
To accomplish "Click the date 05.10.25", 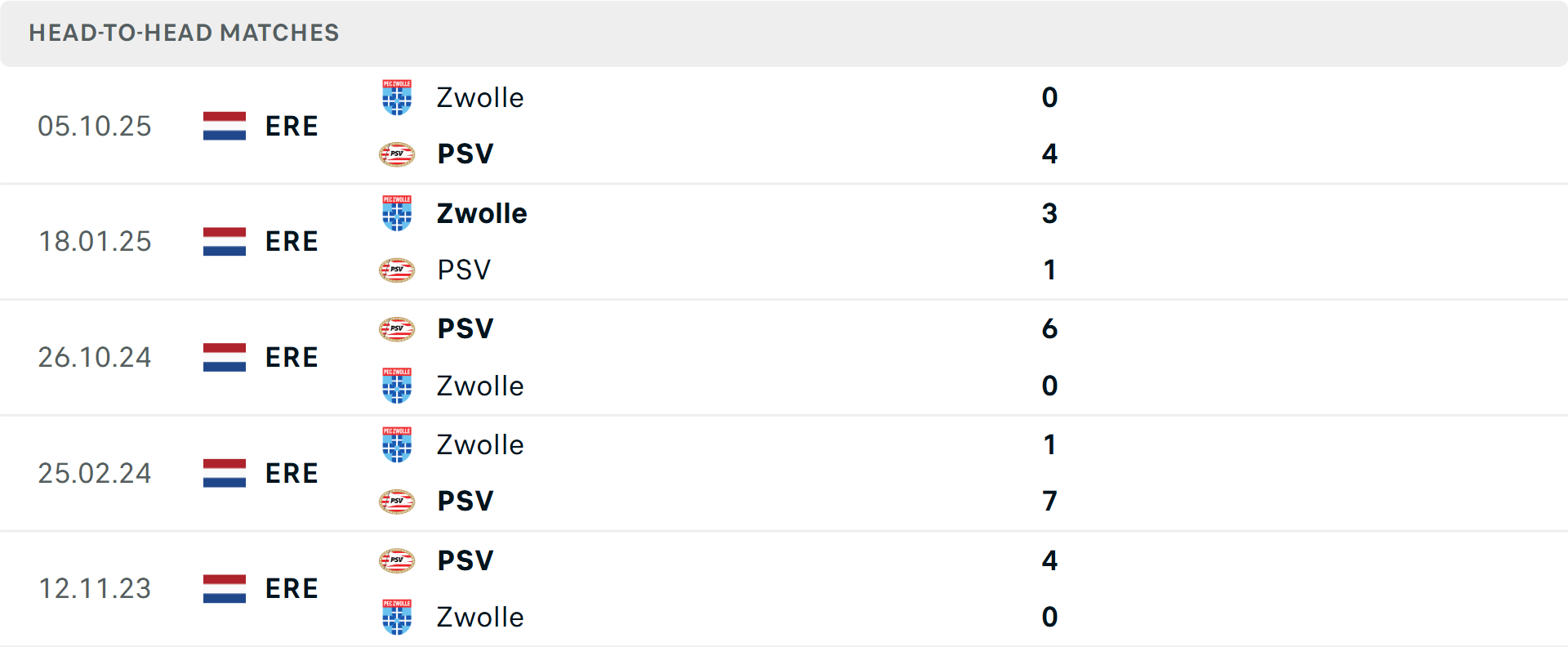I will pyautogui.click(x=95, y=126).
